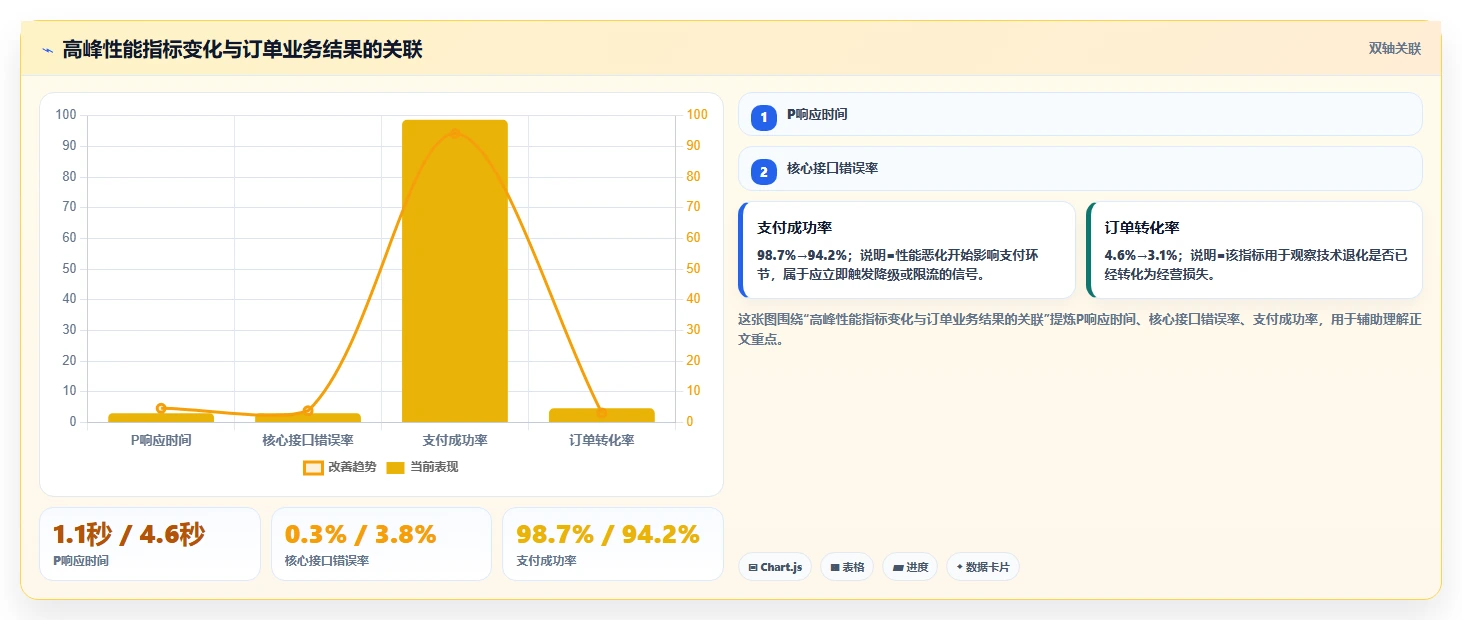The image size is (1462, 620).
Task: Click the 改善趋势 legend color box
Action: coord(313,467)
